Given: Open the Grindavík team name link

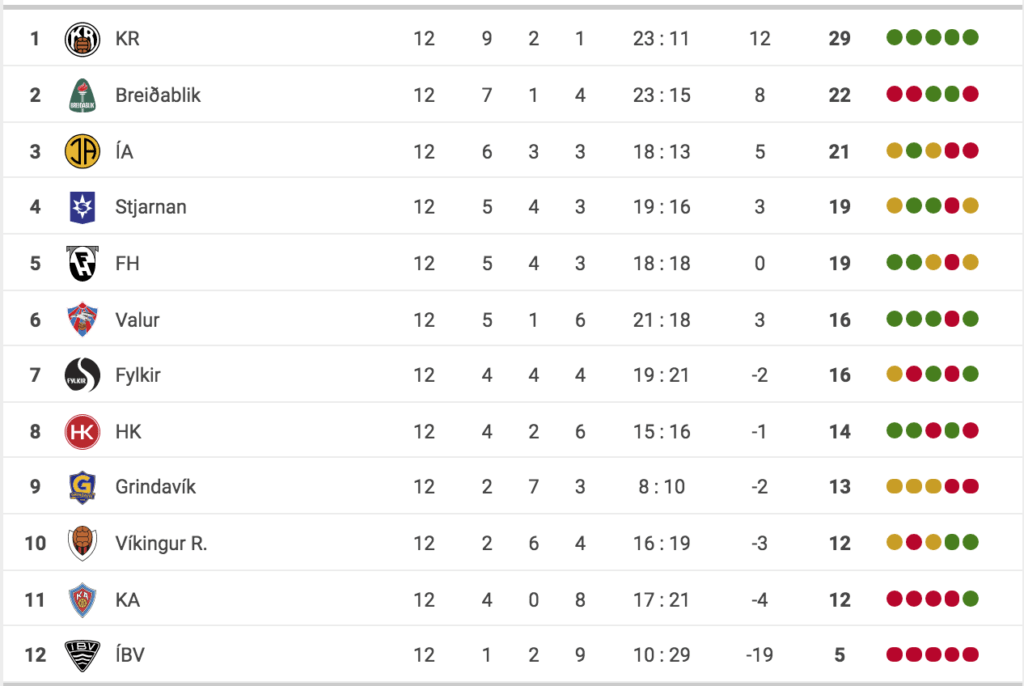Looking at the screenshot, I should click(155, 487).
